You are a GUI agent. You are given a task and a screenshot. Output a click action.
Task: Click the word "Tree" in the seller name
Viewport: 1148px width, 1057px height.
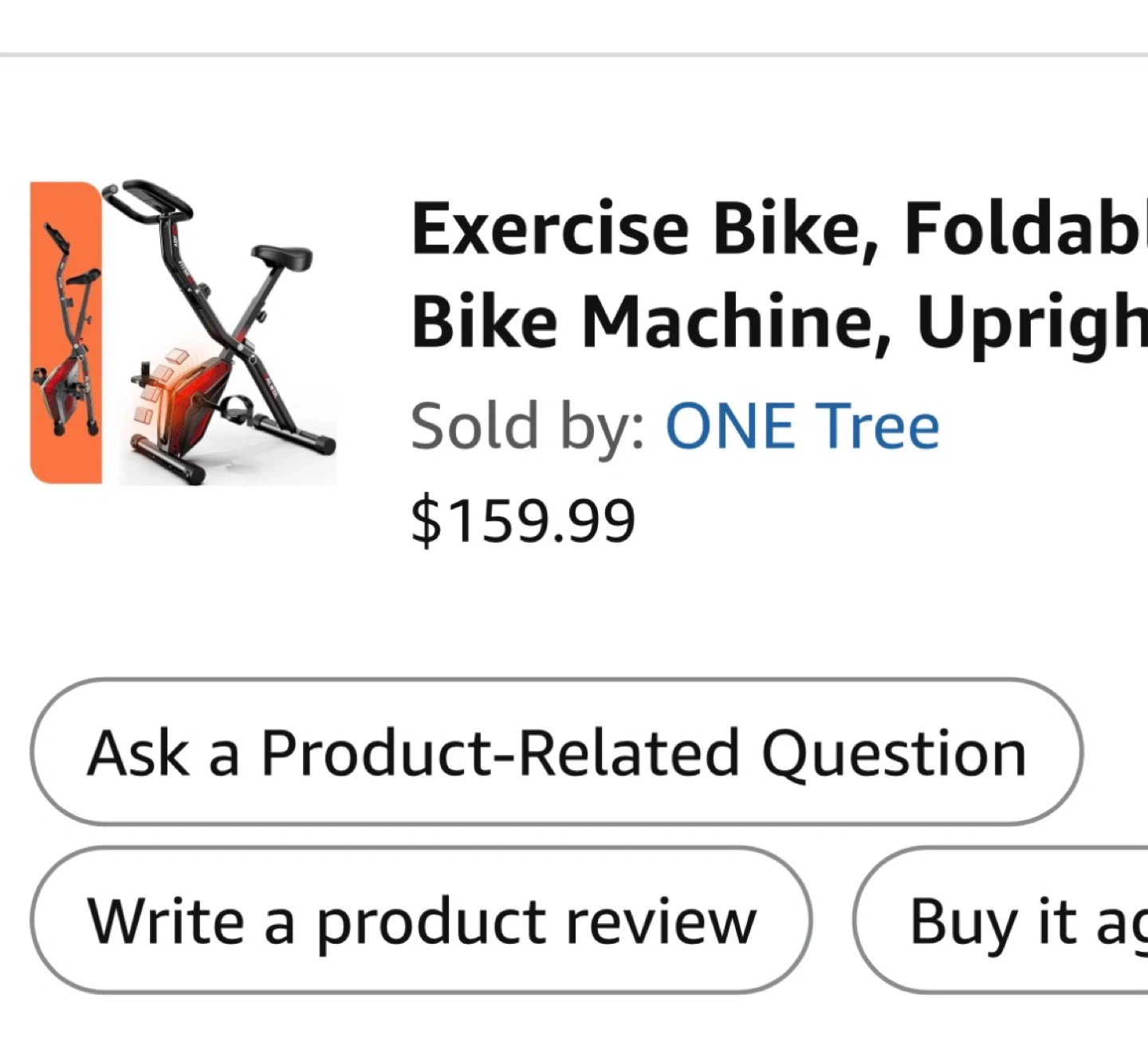point(879,426)
